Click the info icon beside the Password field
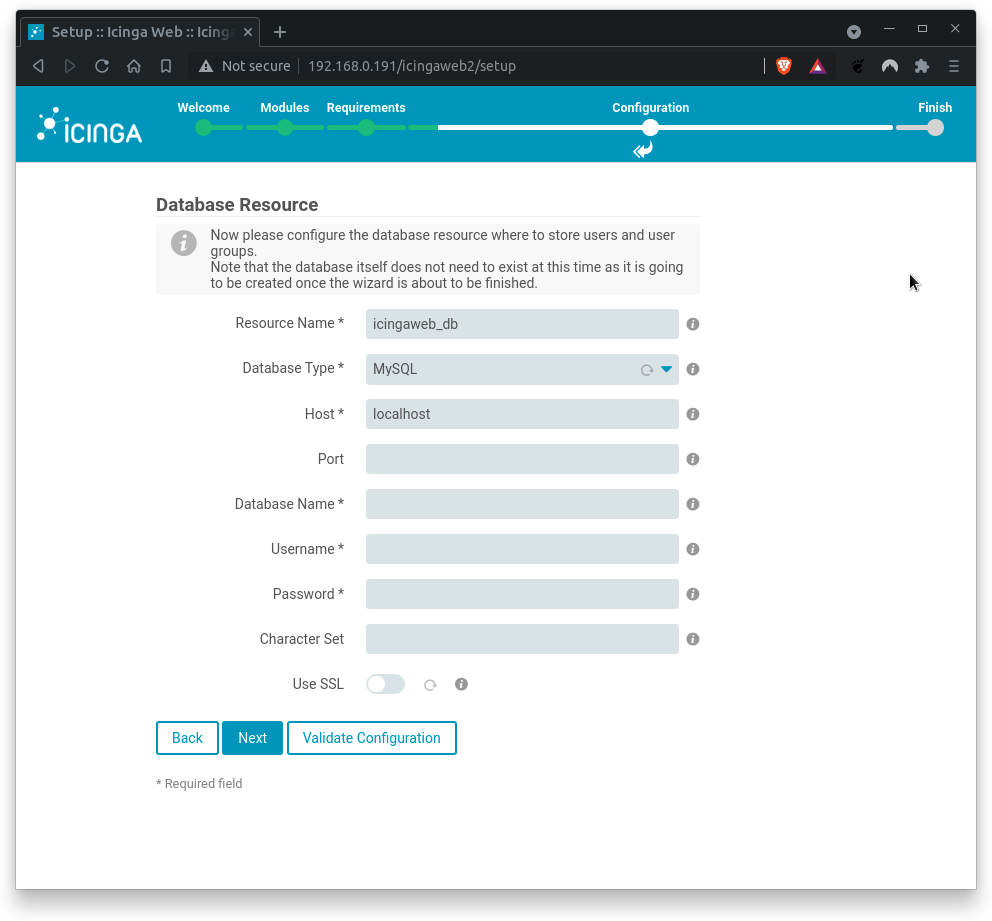The image size is (992, 921). 692,594
